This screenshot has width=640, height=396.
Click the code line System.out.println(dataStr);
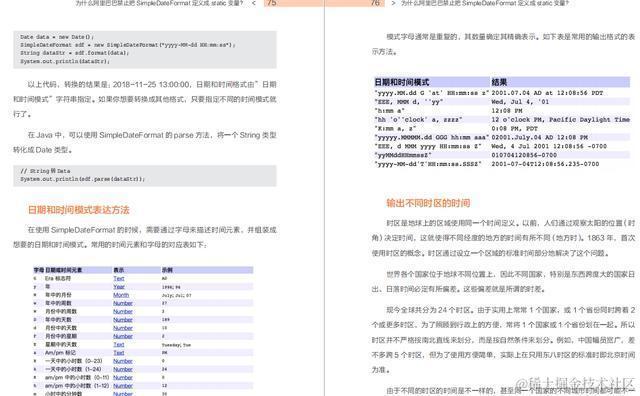tap(65, 61)
